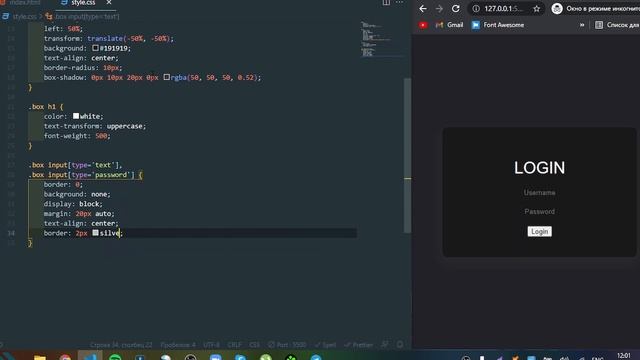
Task: Open File Explorer from taskbar
Action: (x=40, y=358)
